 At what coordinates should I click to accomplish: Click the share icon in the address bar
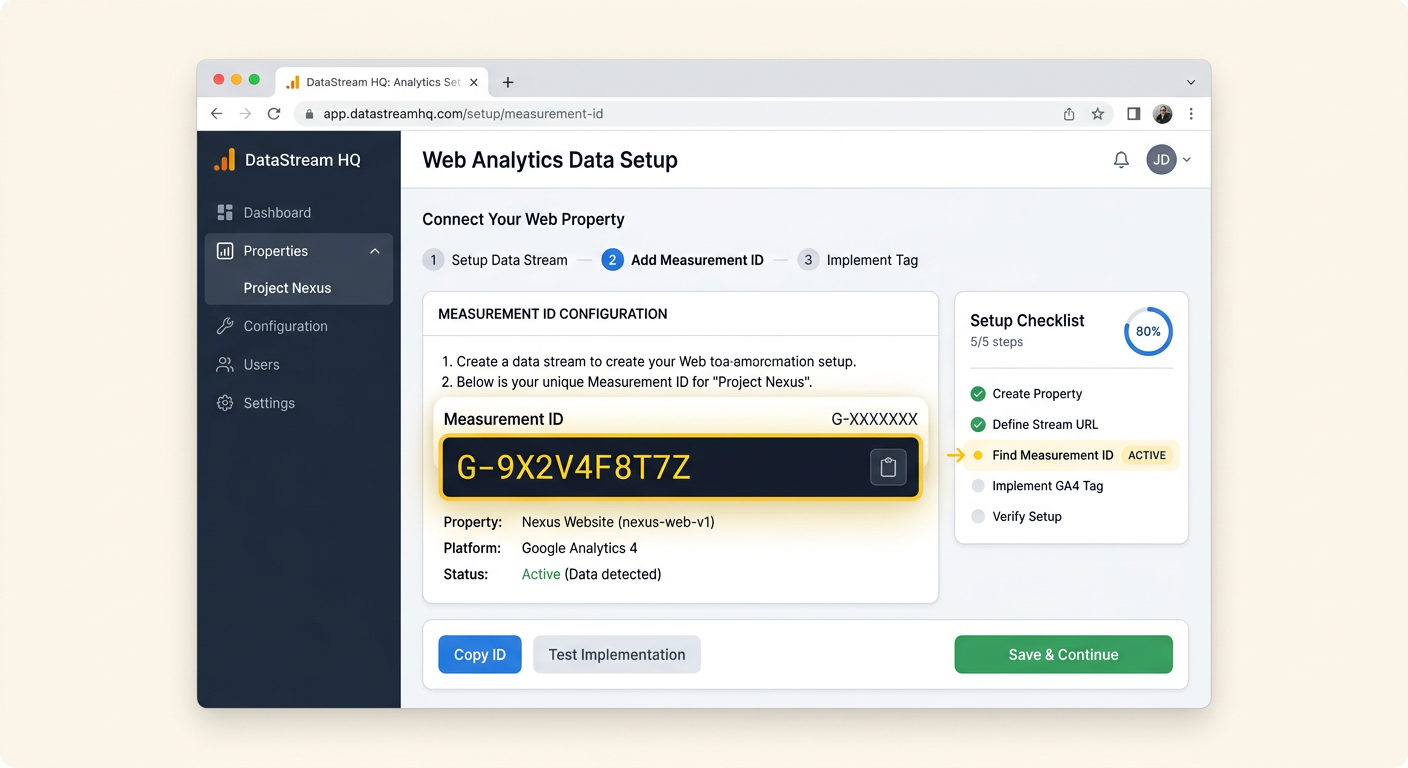(1069, 114)
